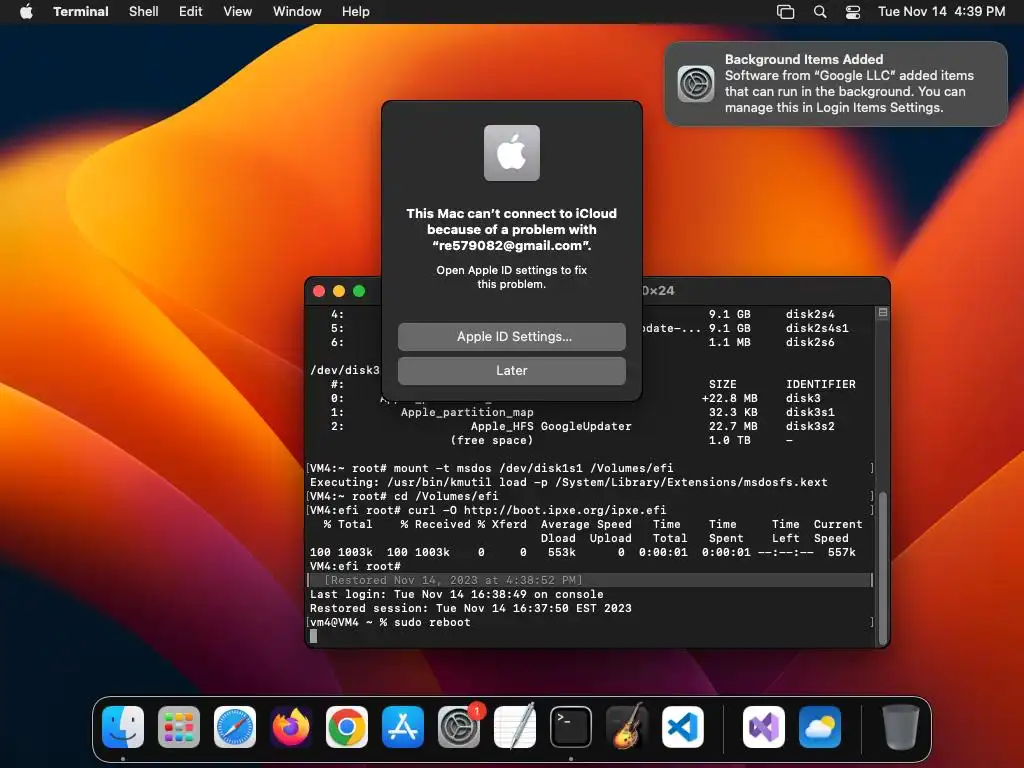Click the Restored Nov 14 session marker line

590,580
